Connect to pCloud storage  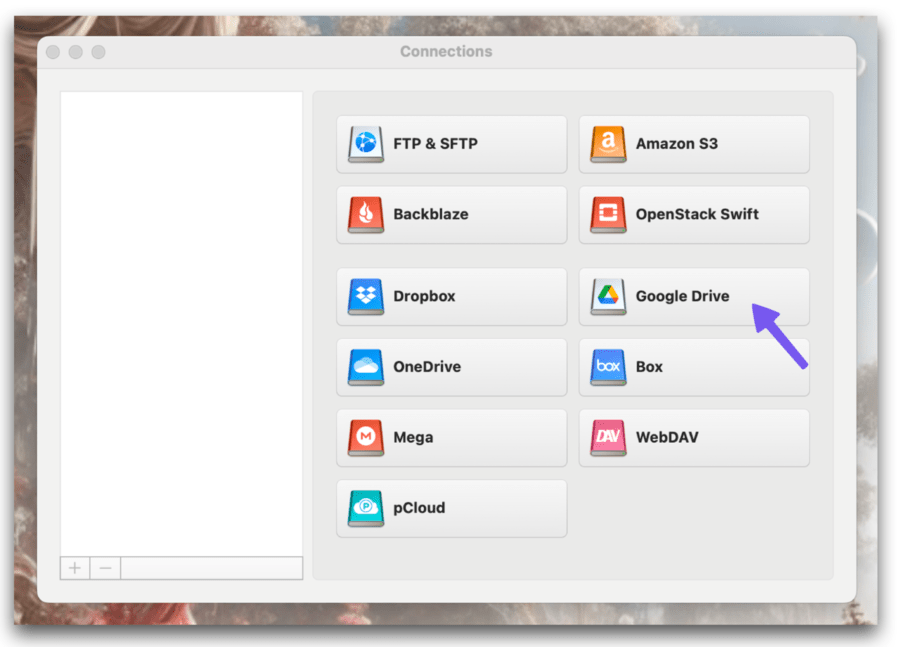coord(451,508)
